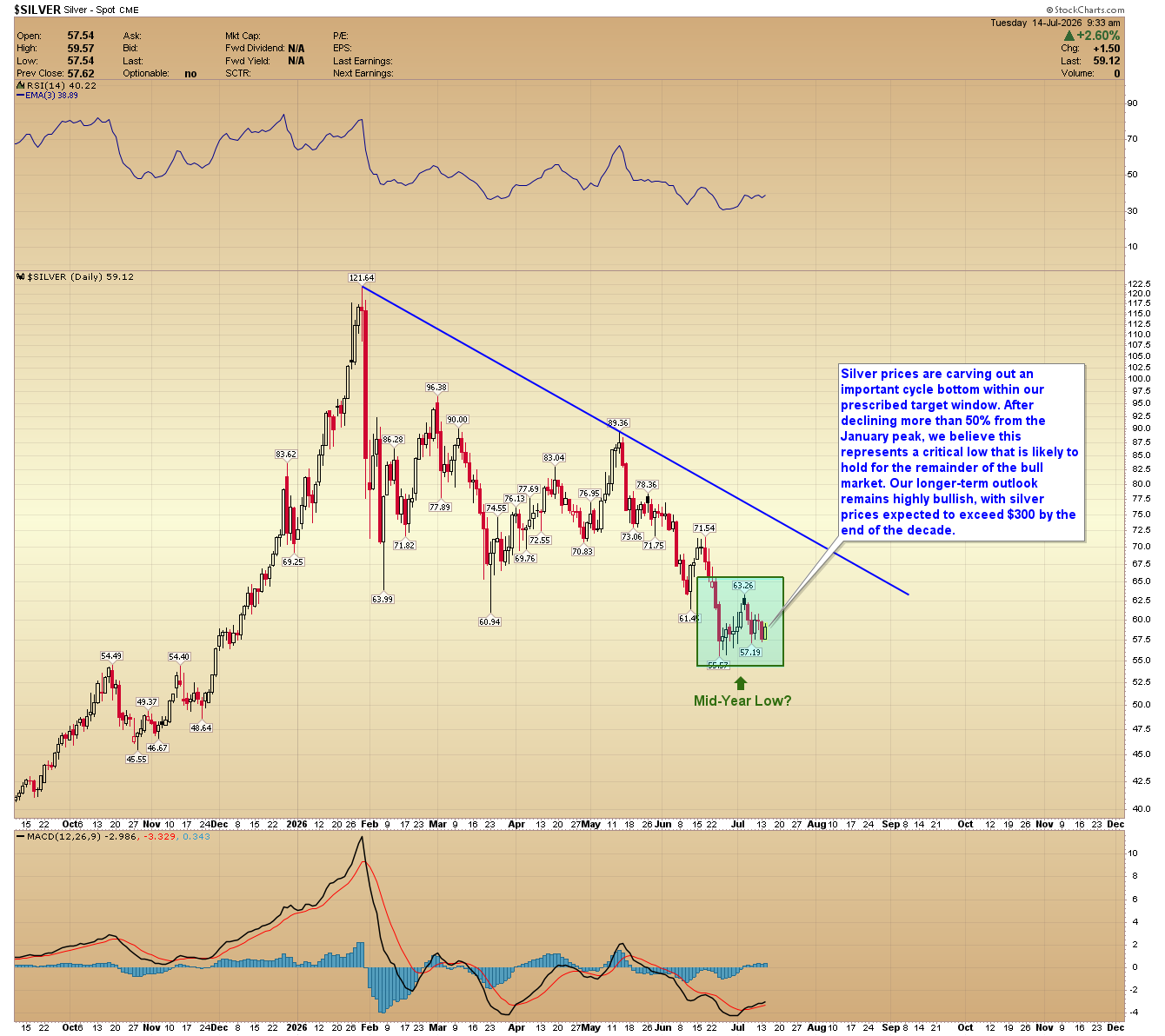Click the StockCharts.com copyright text

click(1086, 10)
